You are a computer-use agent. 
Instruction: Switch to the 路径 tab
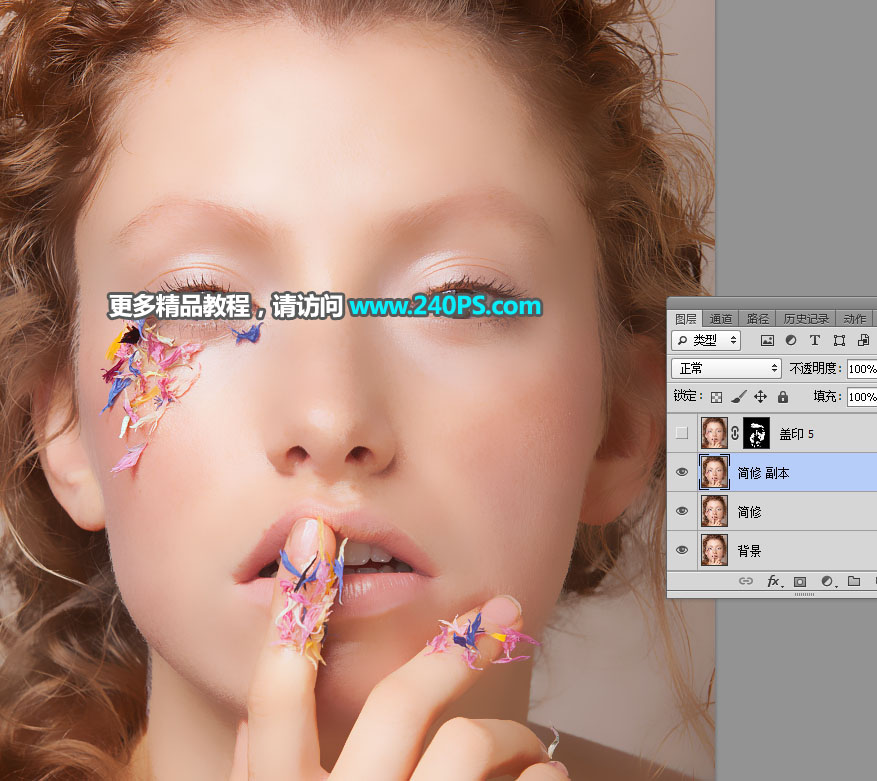tap(757, 319)
